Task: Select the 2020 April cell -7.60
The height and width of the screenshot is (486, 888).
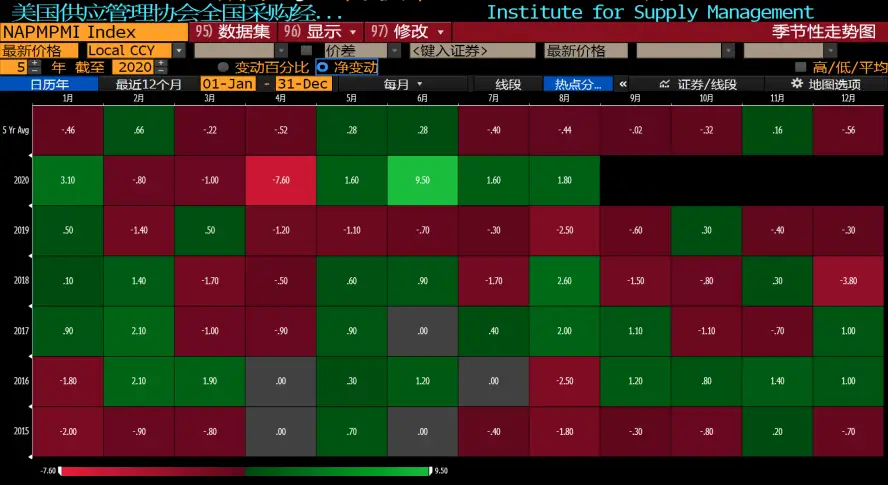Action: point(281,180)
